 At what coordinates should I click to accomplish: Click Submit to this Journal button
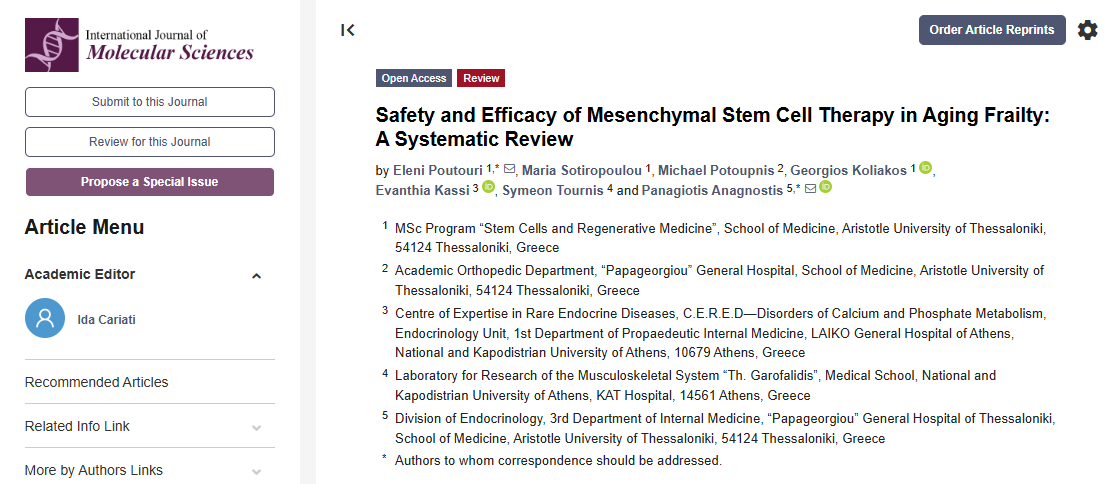(150, 102)
